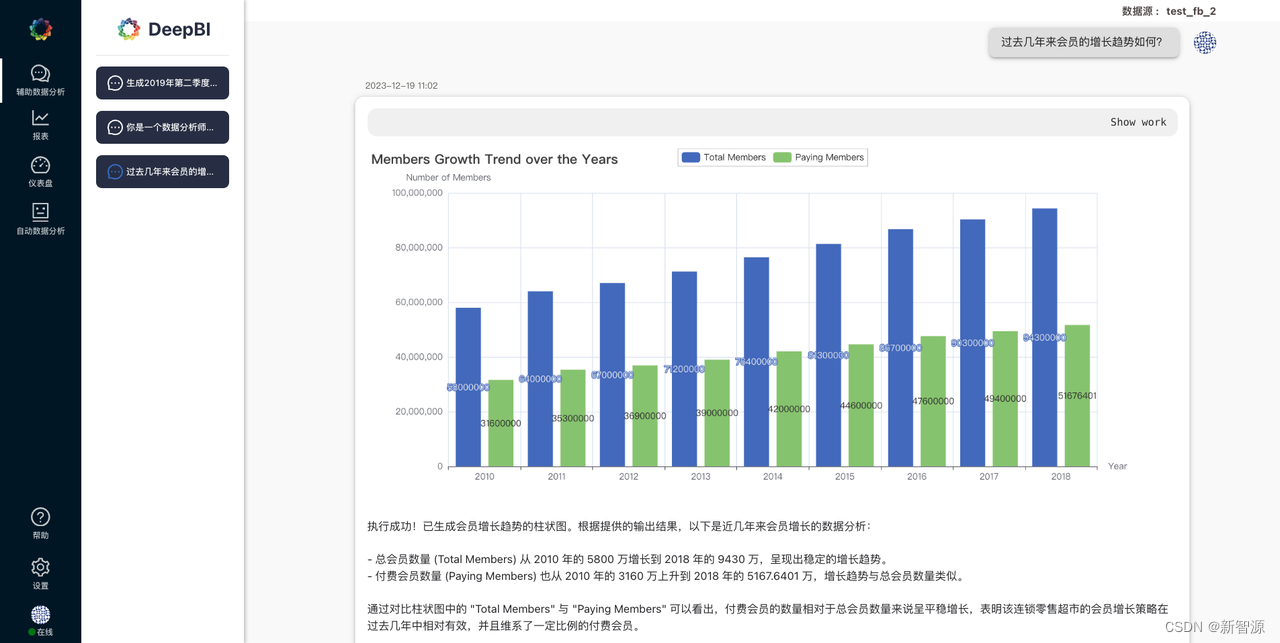Click the 2018 Paying Members green bar

1077,396
